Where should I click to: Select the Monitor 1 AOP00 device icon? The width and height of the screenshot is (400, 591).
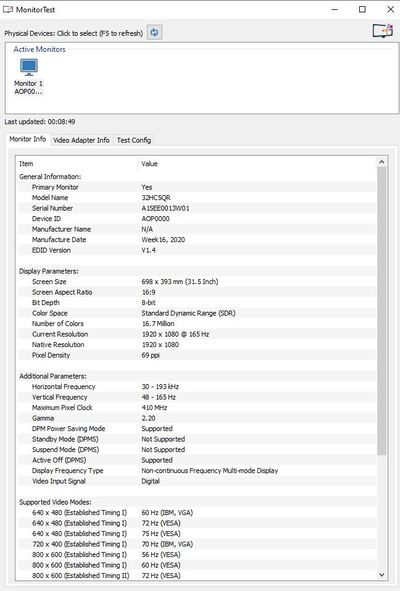click(x=29, y=77)
